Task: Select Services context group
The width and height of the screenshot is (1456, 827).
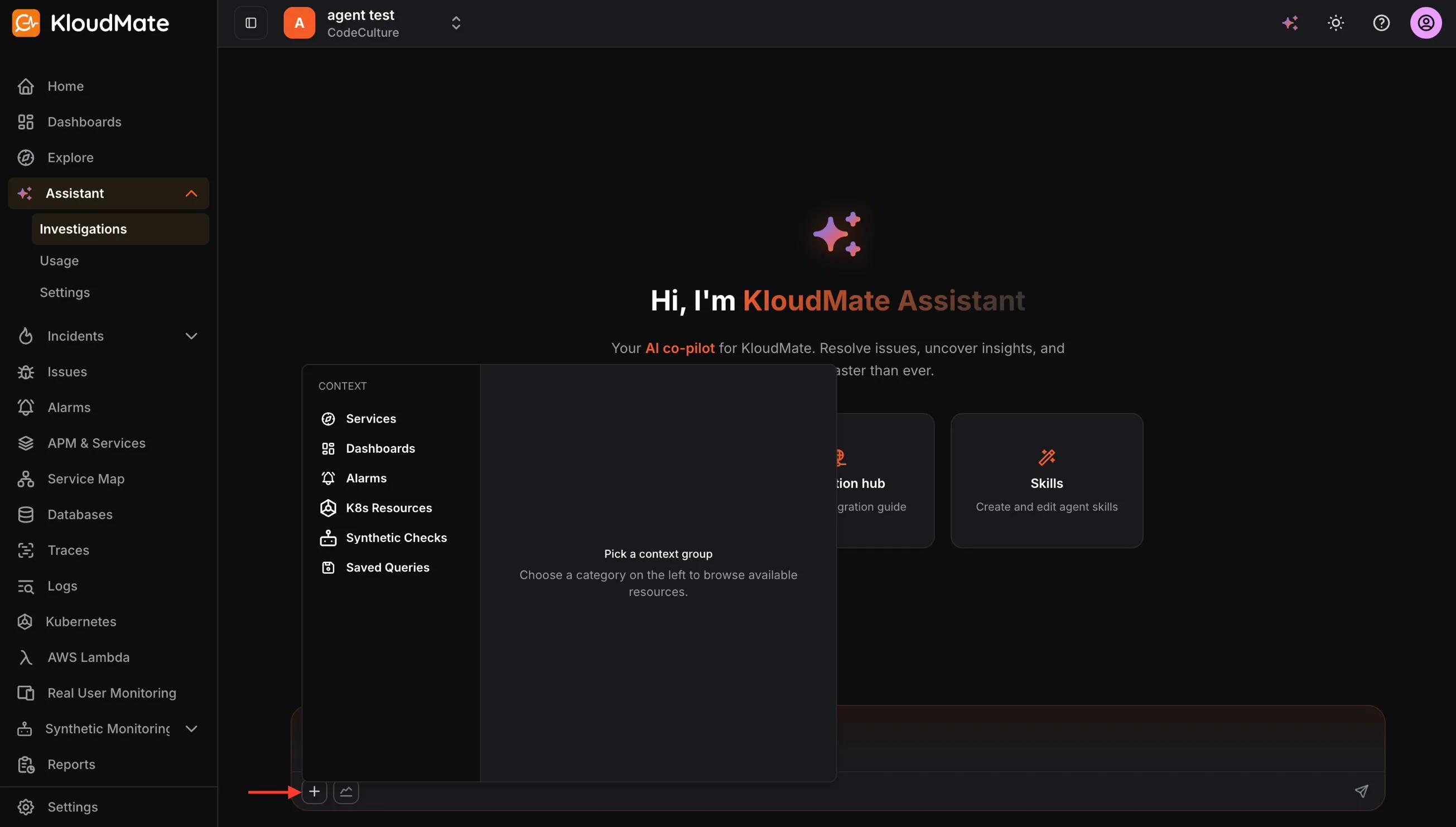Action: pos(391,419)
